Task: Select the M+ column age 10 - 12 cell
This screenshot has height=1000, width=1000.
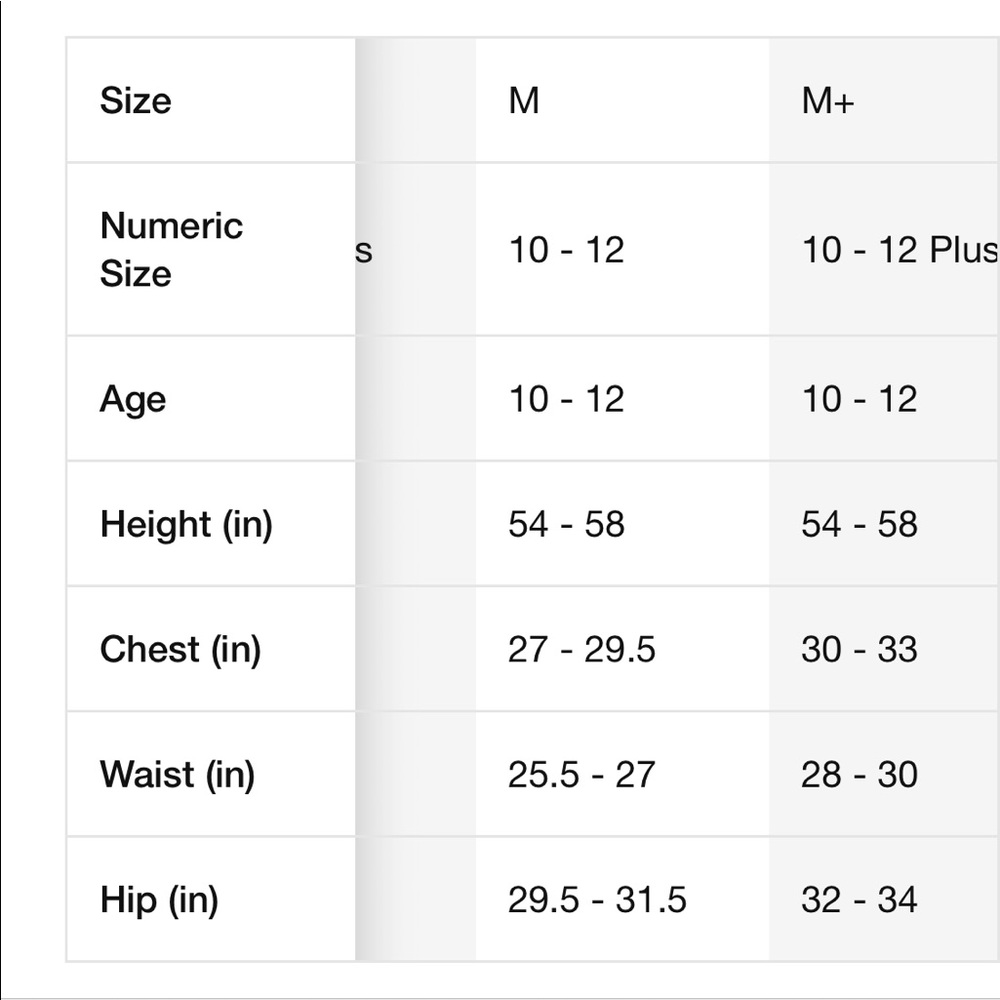Action: [x=885, y=399]
